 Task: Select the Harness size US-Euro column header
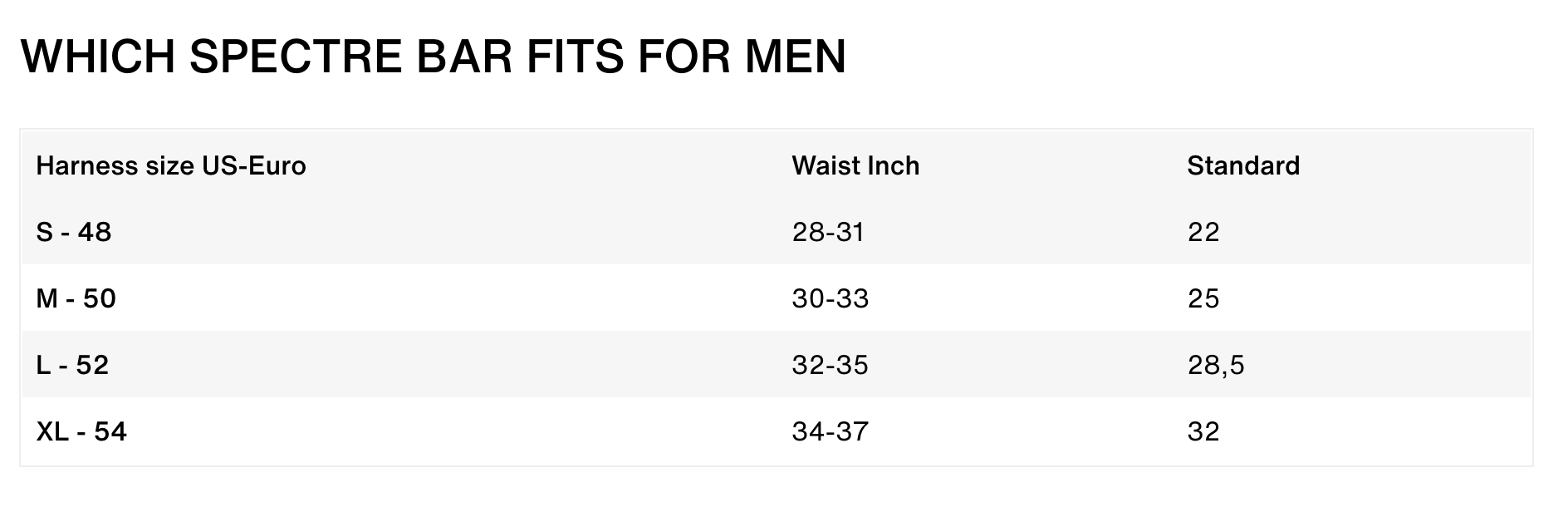[171, 166]
